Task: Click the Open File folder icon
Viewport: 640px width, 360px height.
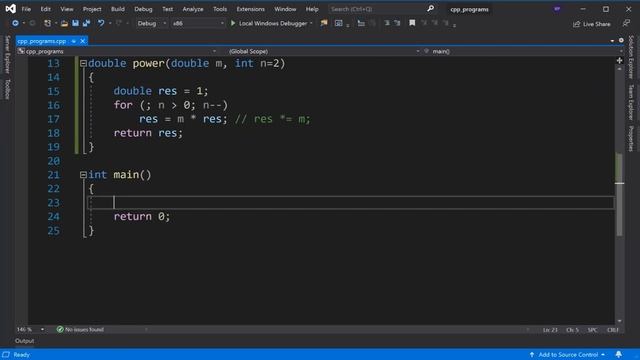Action: (x=64, y=23)
